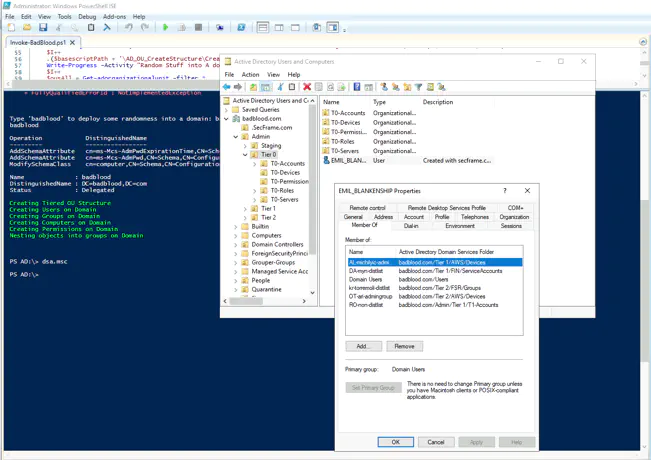651x460 pixels.
Task: Select the DA-myn-distlist group row
Action: coord(434,271)
